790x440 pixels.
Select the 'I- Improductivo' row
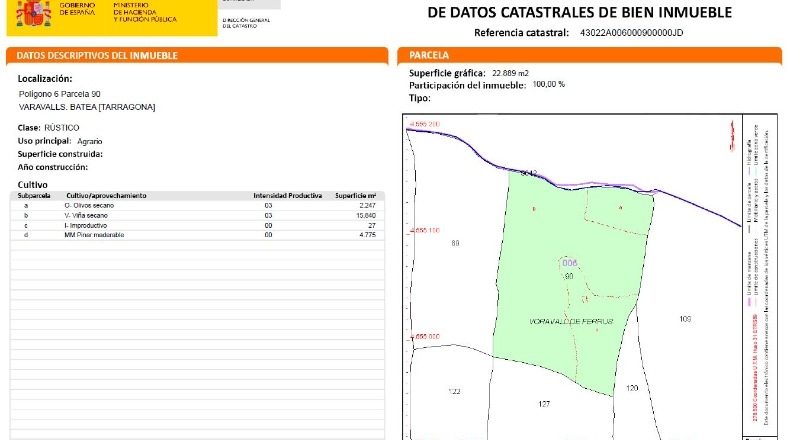click(197, 226)
